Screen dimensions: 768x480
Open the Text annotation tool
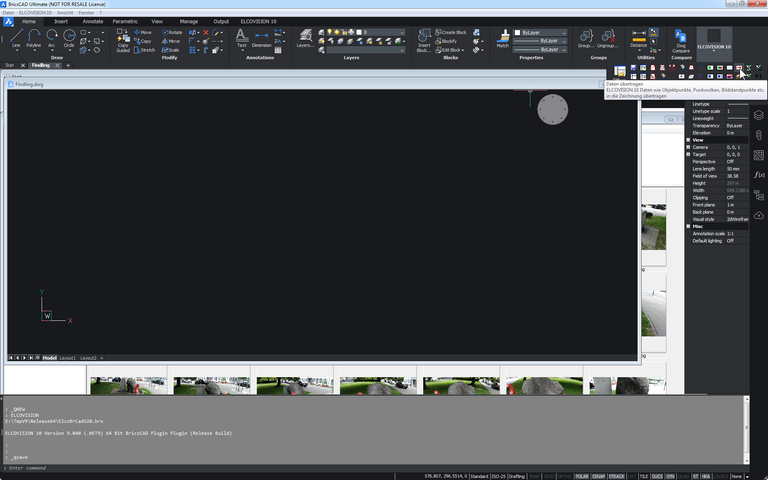point(241,38)
